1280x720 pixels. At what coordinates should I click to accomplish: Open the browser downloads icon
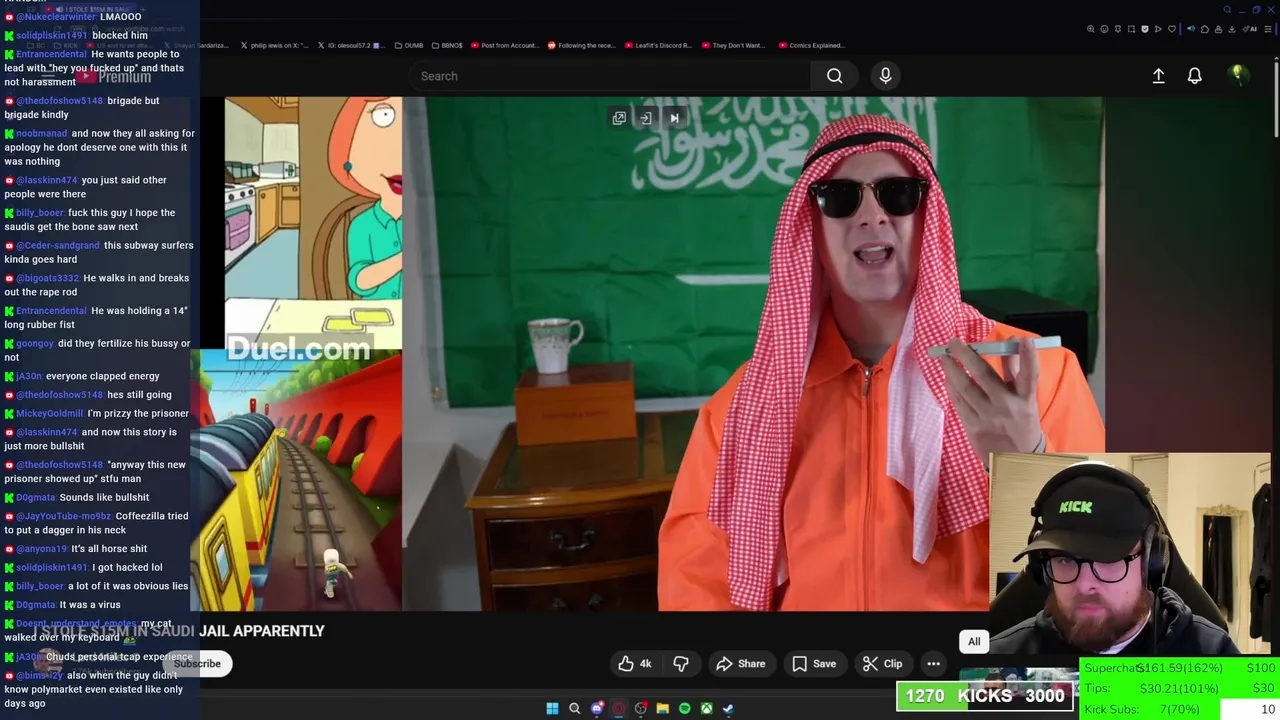[1232, 29]
